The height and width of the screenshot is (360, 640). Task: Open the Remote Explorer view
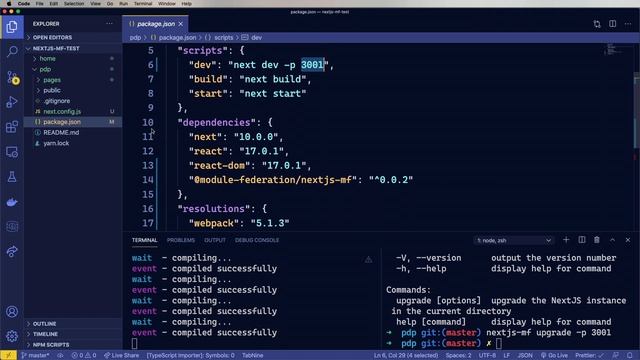point(12,152)
